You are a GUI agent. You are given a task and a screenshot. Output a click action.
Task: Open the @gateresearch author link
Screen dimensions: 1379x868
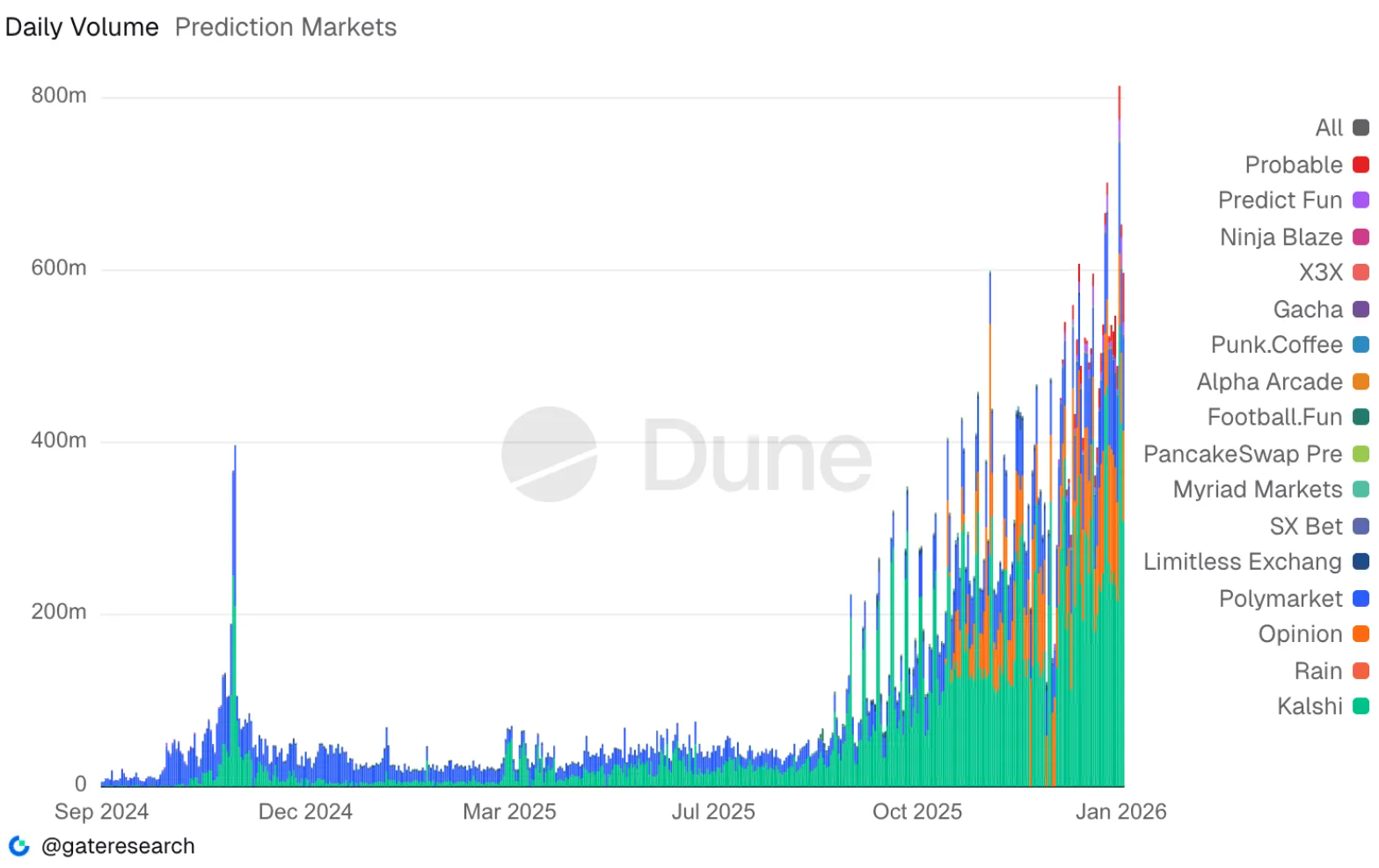coord(118,846)
